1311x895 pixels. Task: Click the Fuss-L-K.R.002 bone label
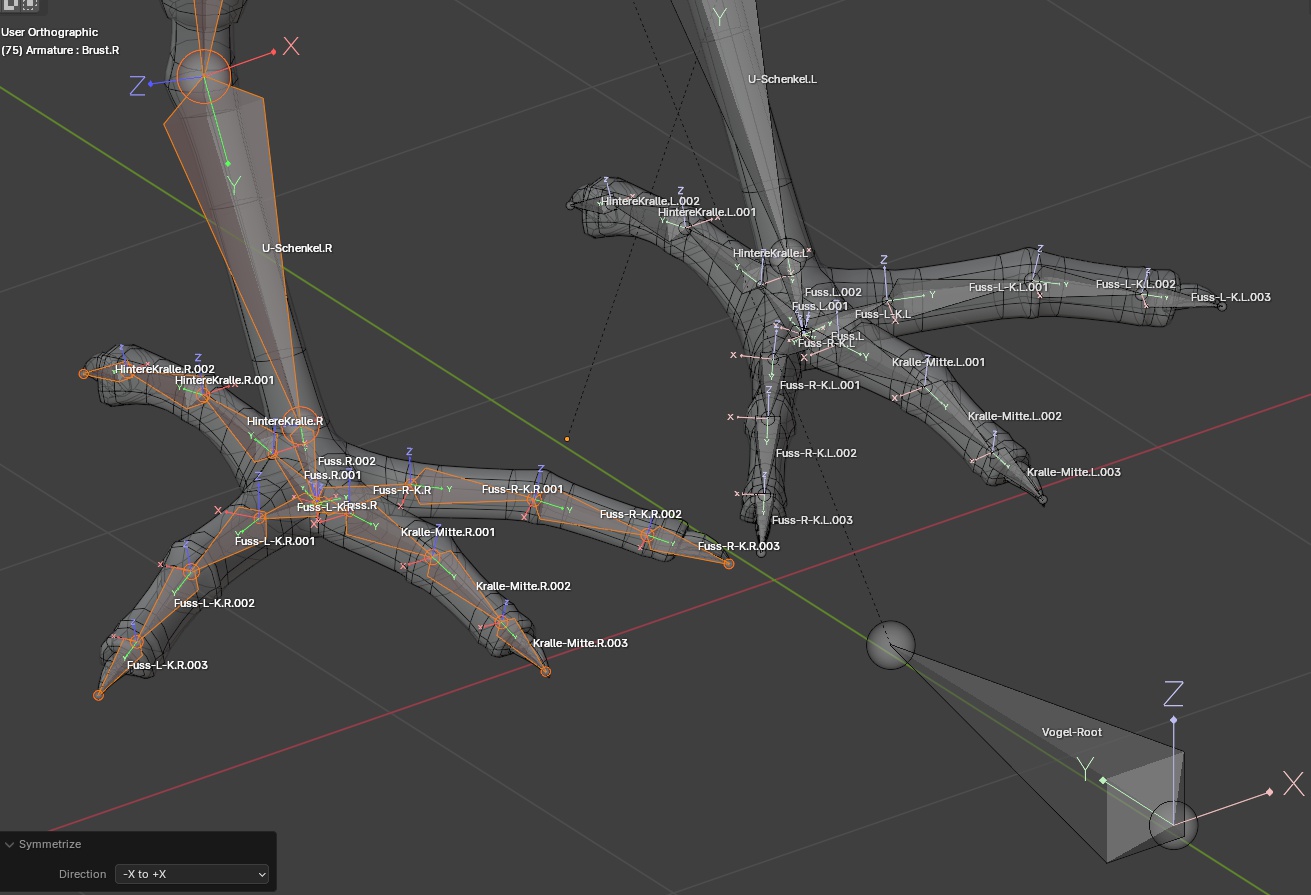[x=214, y=603]
